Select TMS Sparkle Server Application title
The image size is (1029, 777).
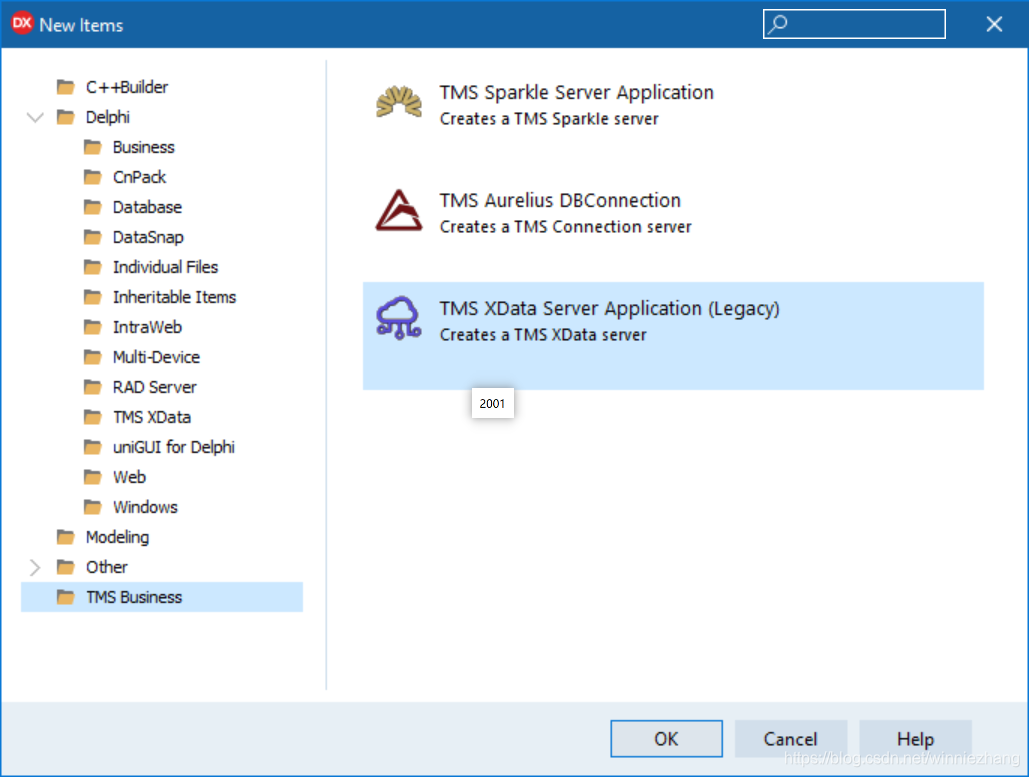point(576,93)
